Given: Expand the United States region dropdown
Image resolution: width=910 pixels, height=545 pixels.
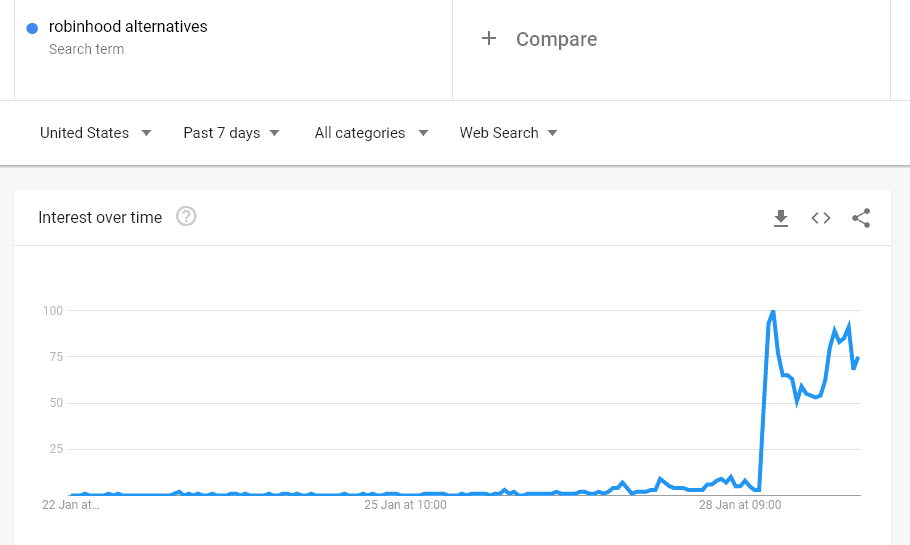Looking at the screenshot, I should pos(96,133).
